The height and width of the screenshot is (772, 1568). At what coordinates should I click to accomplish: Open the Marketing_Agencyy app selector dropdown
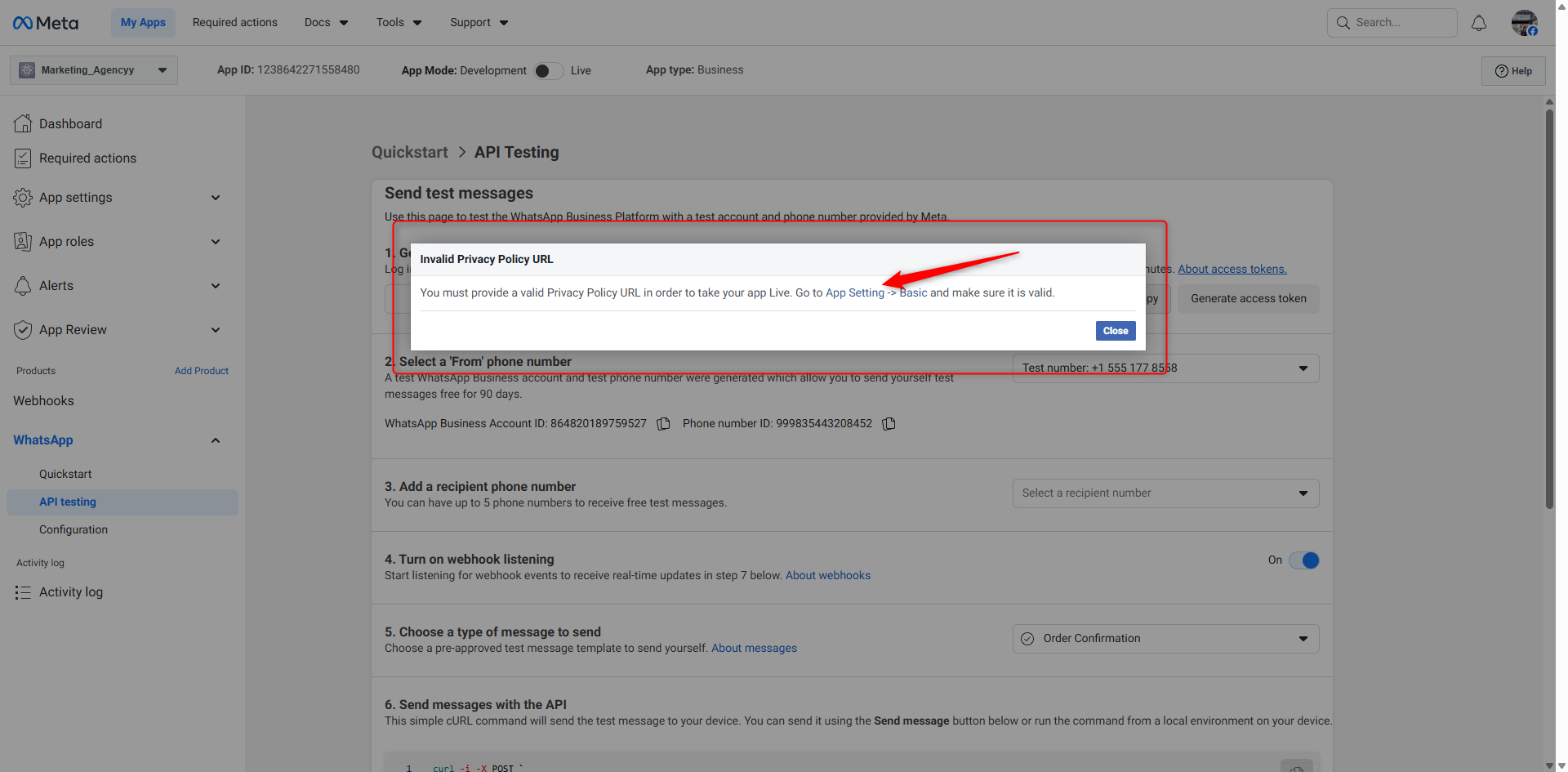(94, 70)
